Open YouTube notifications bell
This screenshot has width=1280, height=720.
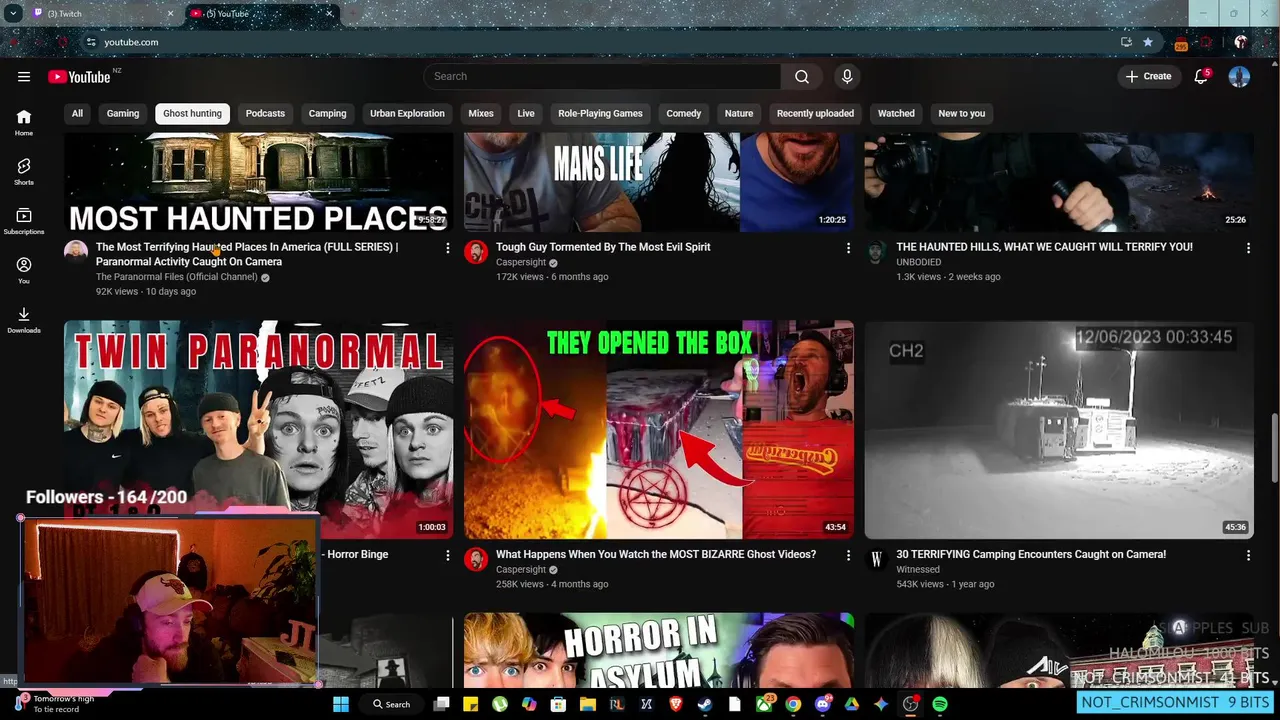[x=1201, y=76]
